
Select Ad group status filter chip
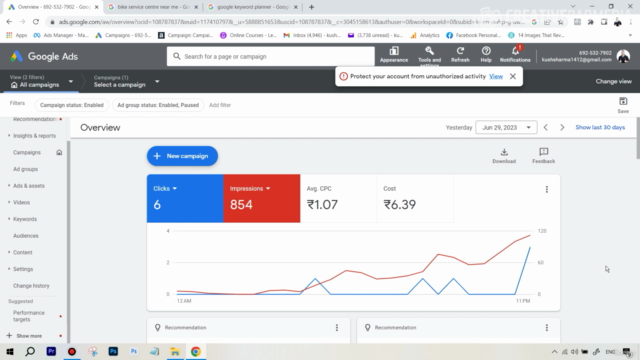(x=158, y=105)
